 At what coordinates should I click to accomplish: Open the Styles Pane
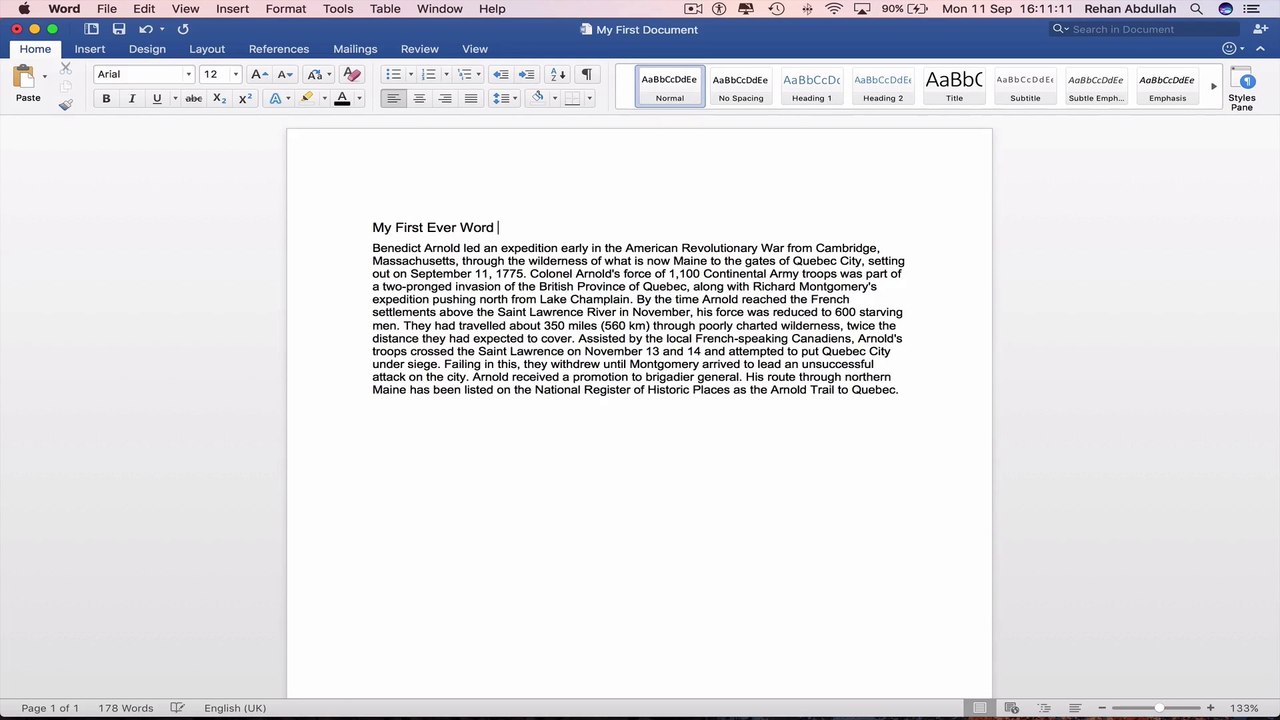pos(1242,89)
